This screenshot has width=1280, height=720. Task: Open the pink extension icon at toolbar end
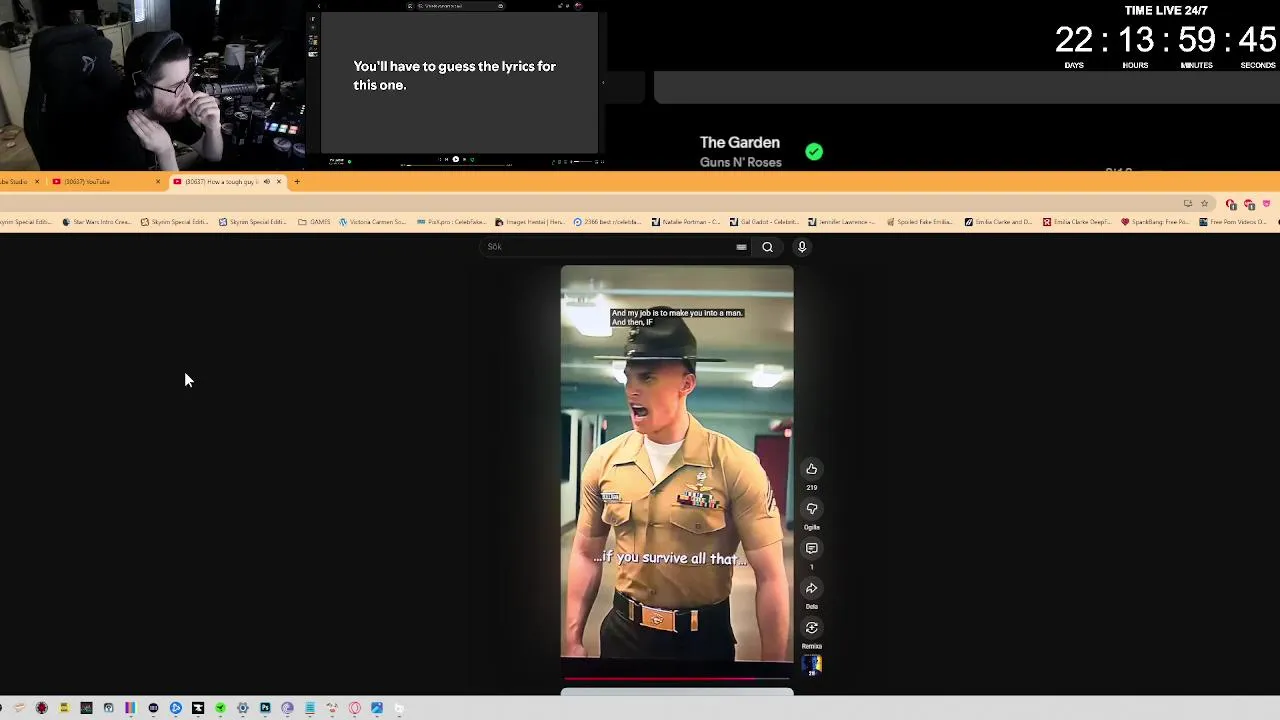pos(1266,204)
